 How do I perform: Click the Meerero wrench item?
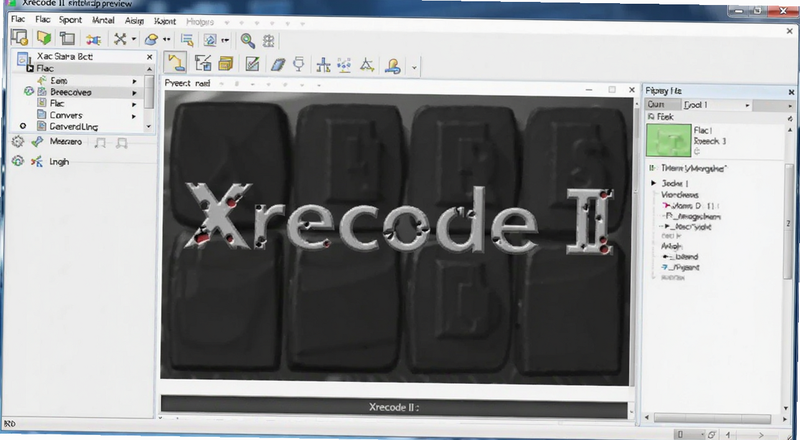tap(57, 142)
